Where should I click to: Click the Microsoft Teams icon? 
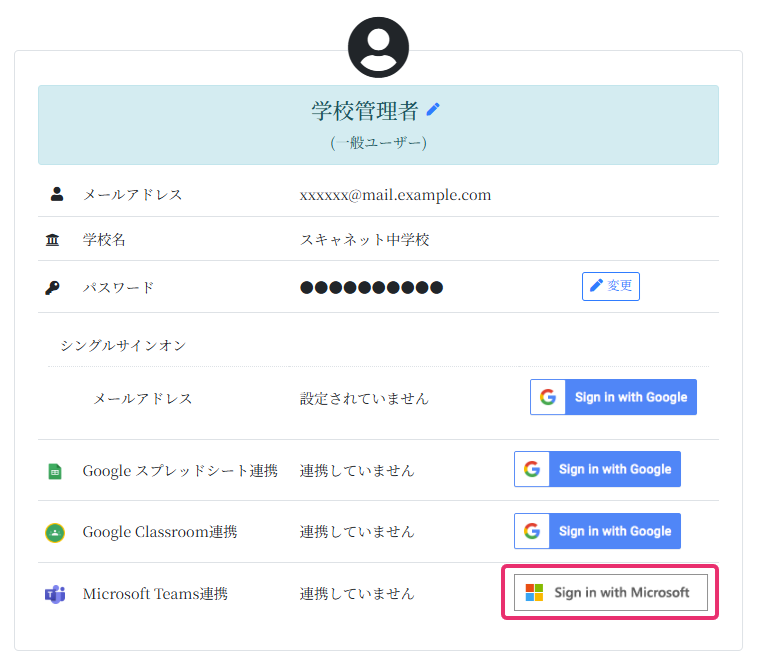[x=55, y=594]
